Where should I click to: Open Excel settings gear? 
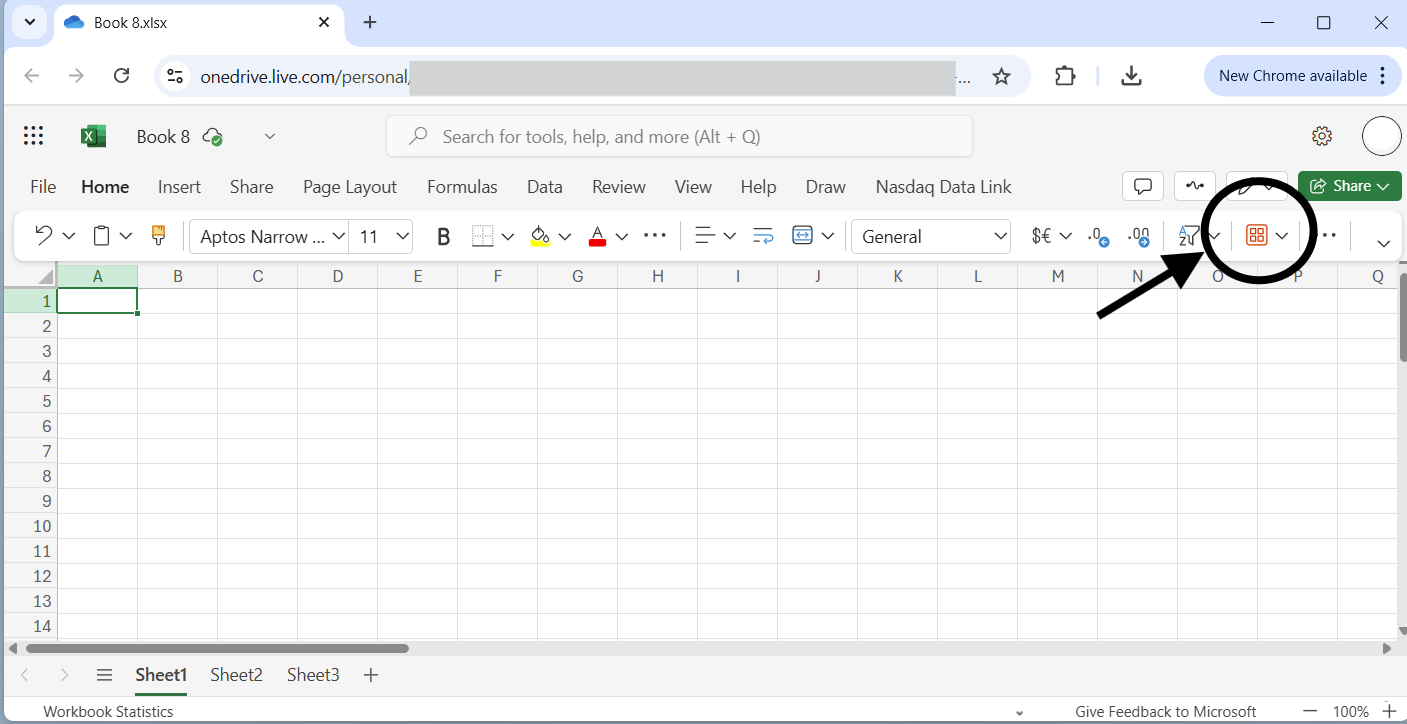click(1322, 136)
